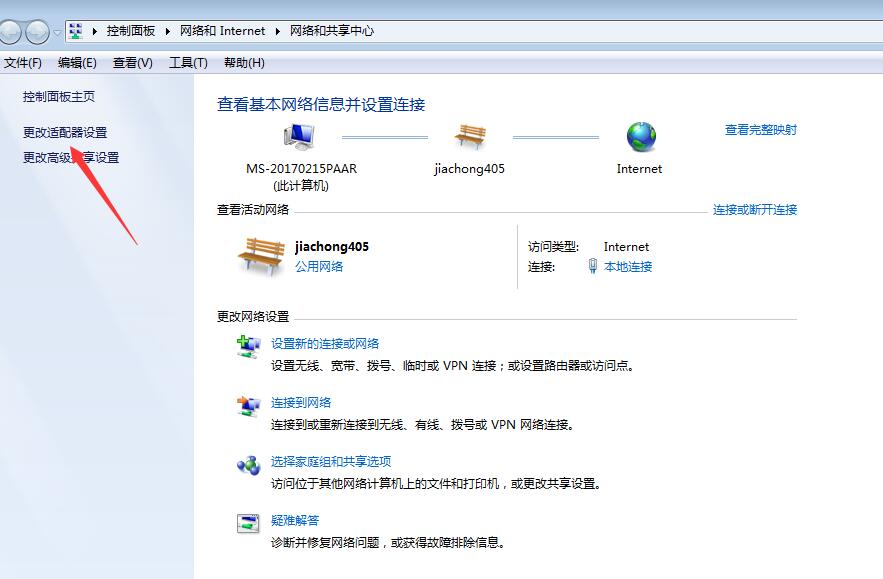Image resolution: width=883 pixels, height=579 pixels.
Task: Click the 连接或断开连接 link
Action: coord(756,210)
